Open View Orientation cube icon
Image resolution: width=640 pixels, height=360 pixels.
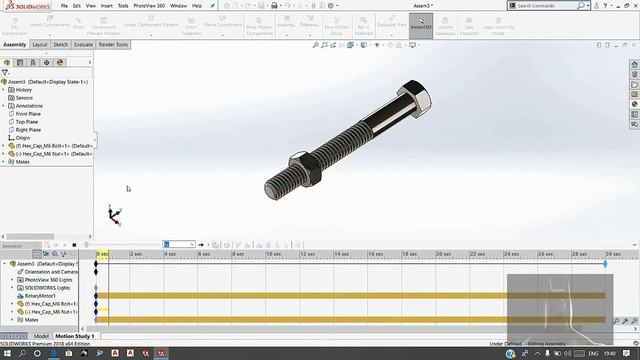pyautogui.click(x=351, y=45)
